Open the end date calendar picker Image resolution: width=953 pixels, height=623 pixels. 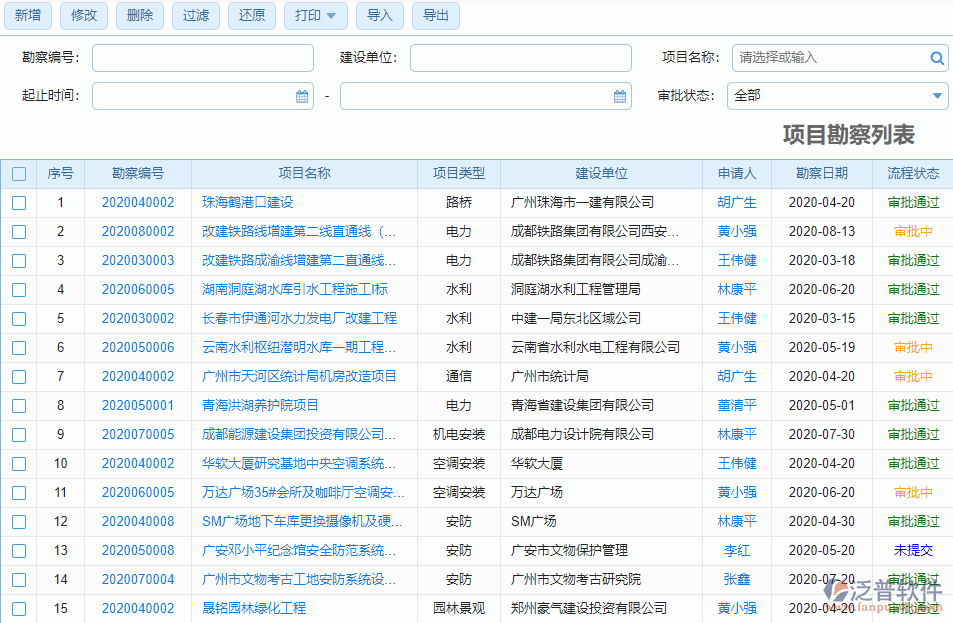coord(620,95)
